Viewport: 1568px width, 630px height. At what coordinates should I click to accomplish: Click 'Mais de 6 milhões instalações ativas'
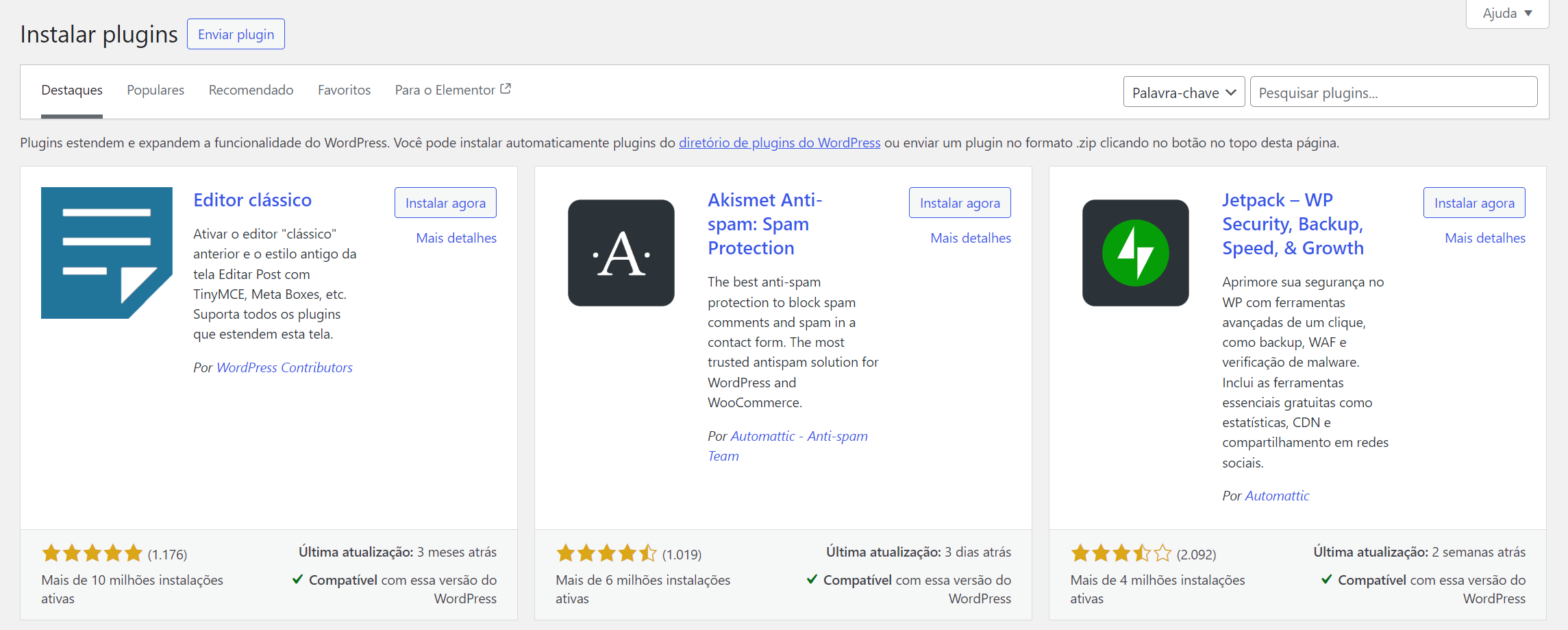[643, 590]
